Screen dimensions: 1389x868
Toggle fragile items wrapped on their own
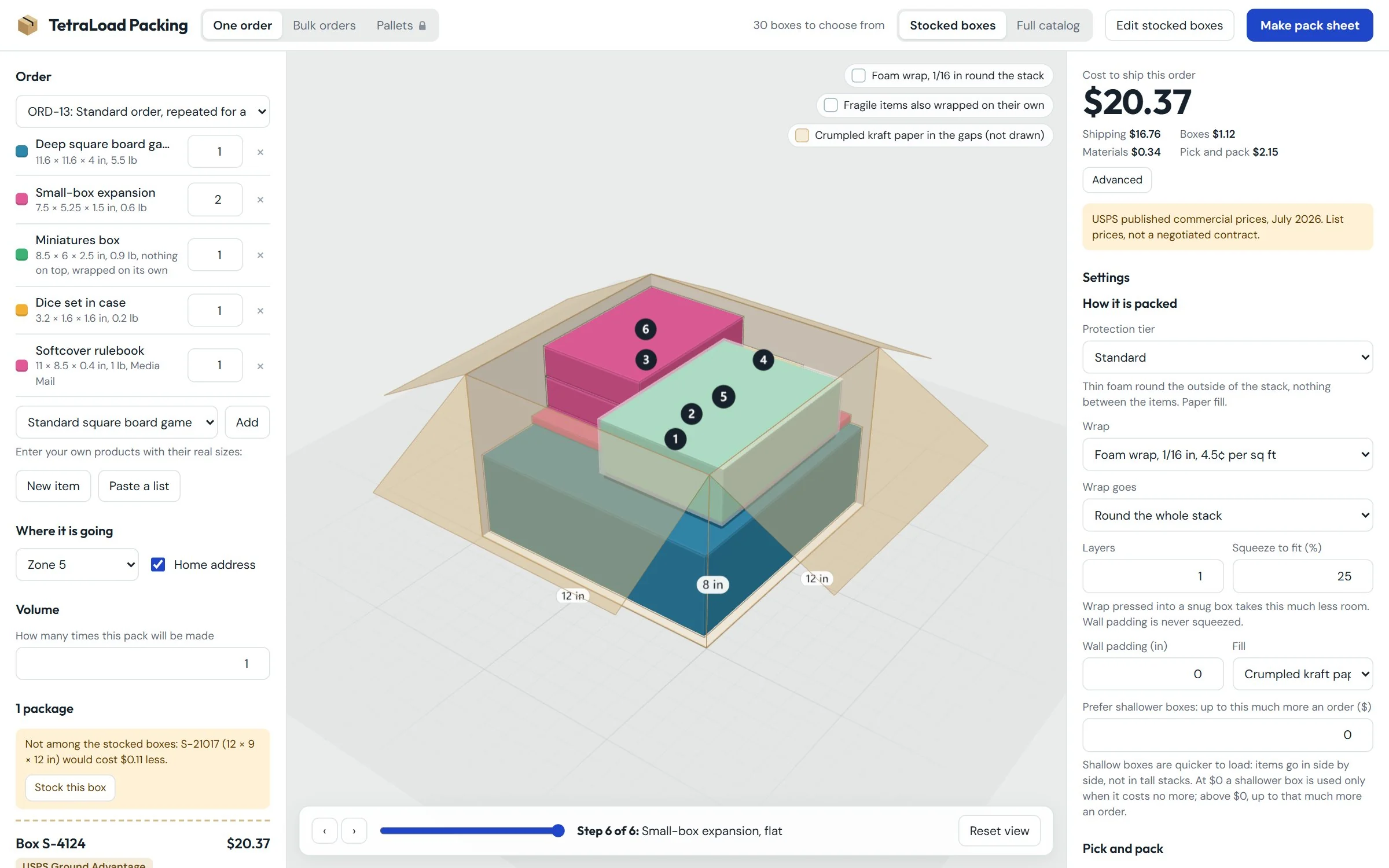831,105
